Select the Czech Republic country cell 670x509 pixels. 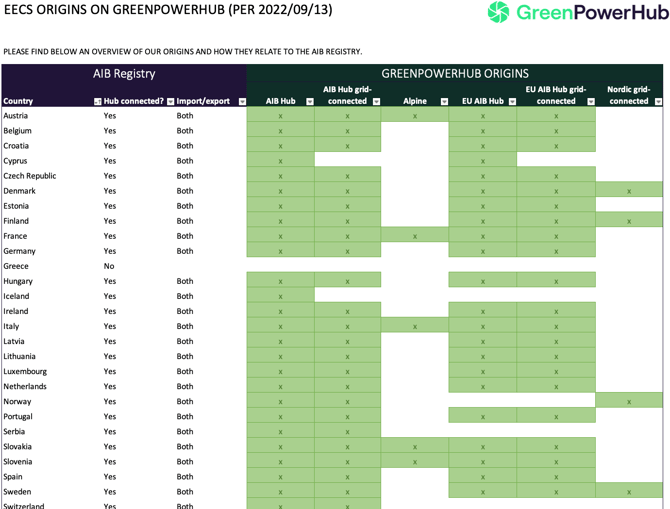(x=29, y=176)
